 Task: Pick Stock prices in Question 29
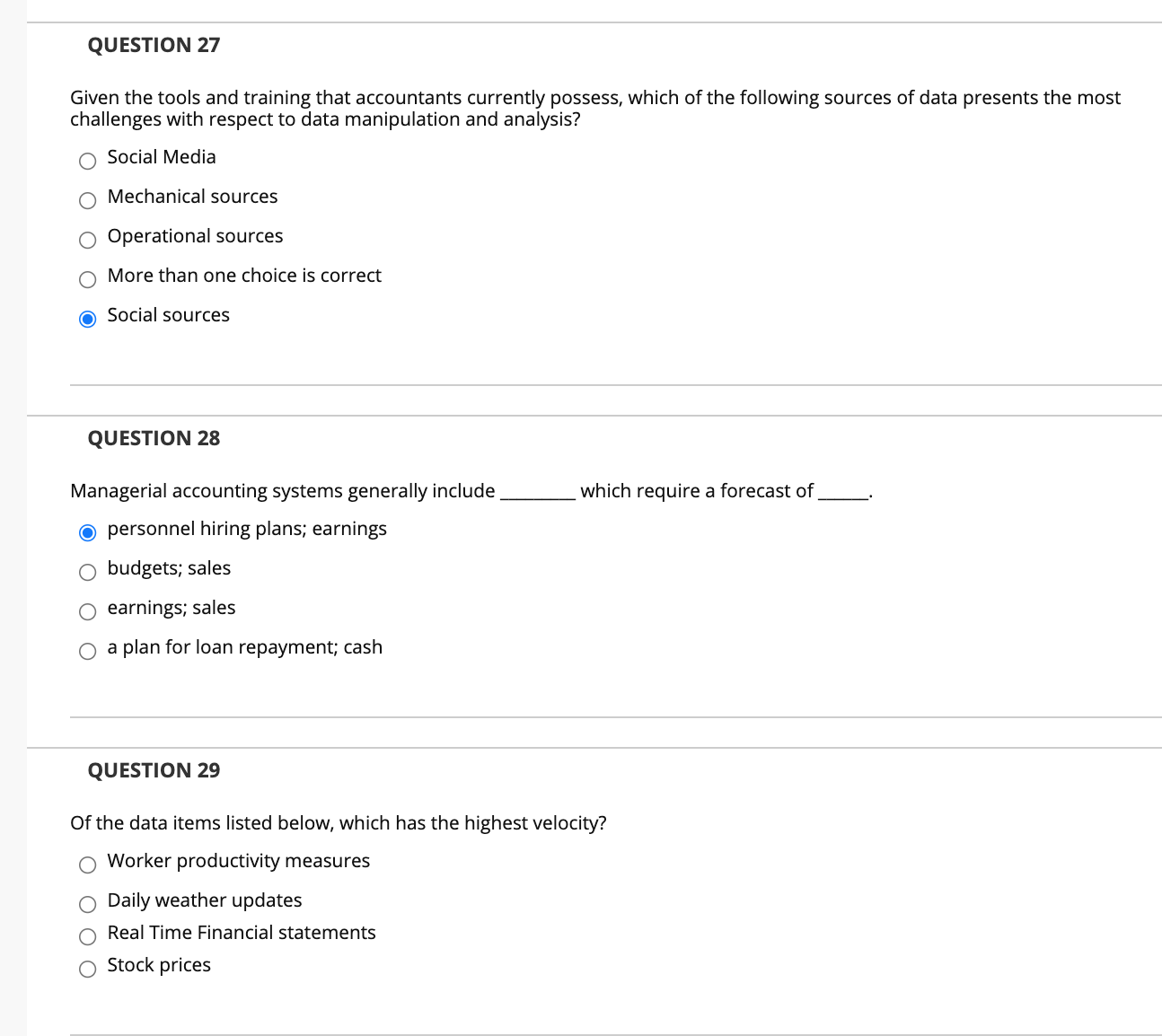[x=87, y=969]
